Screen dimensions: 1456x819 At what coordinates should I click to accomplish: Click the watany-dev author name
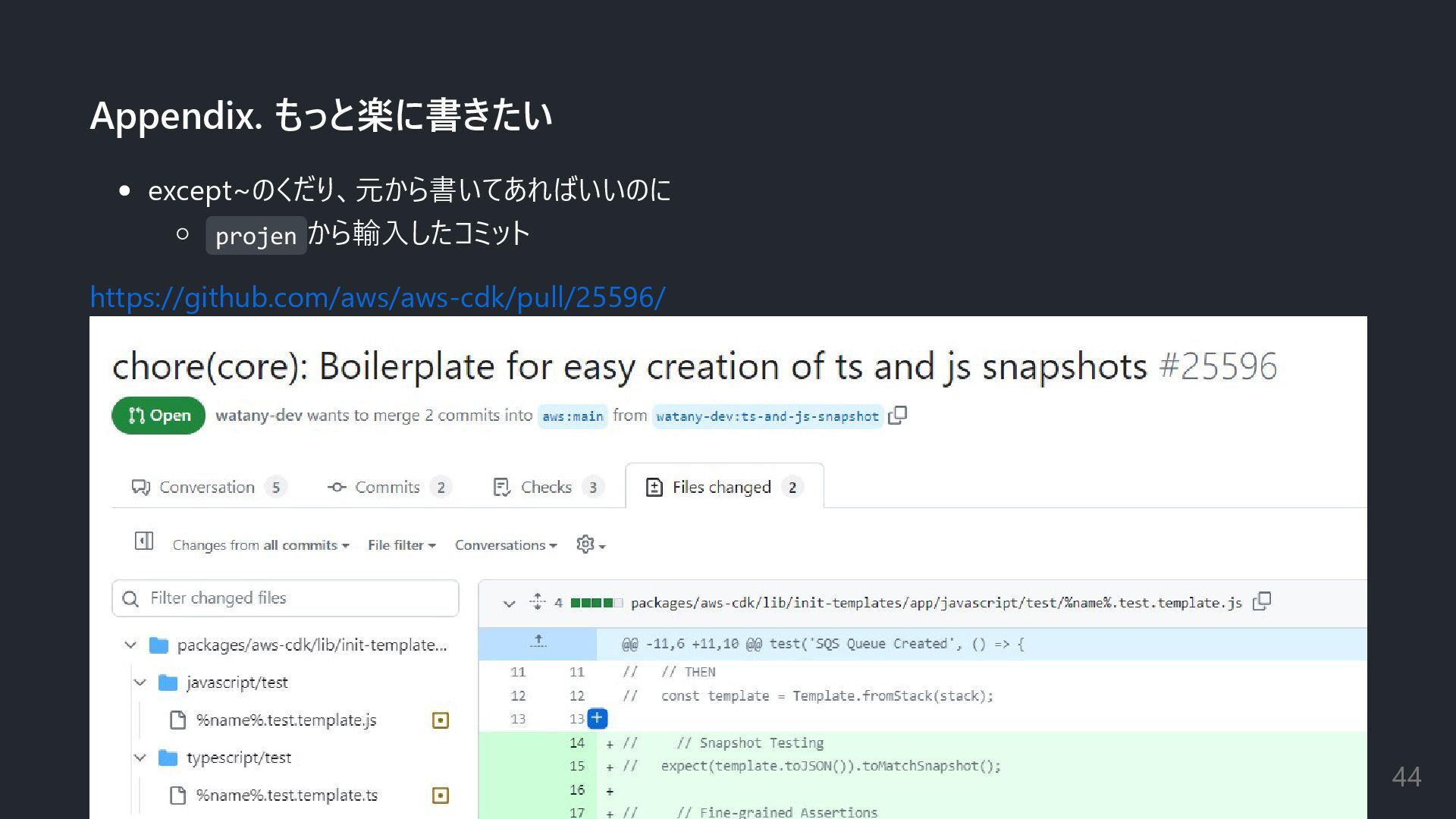tap(259, 416)
